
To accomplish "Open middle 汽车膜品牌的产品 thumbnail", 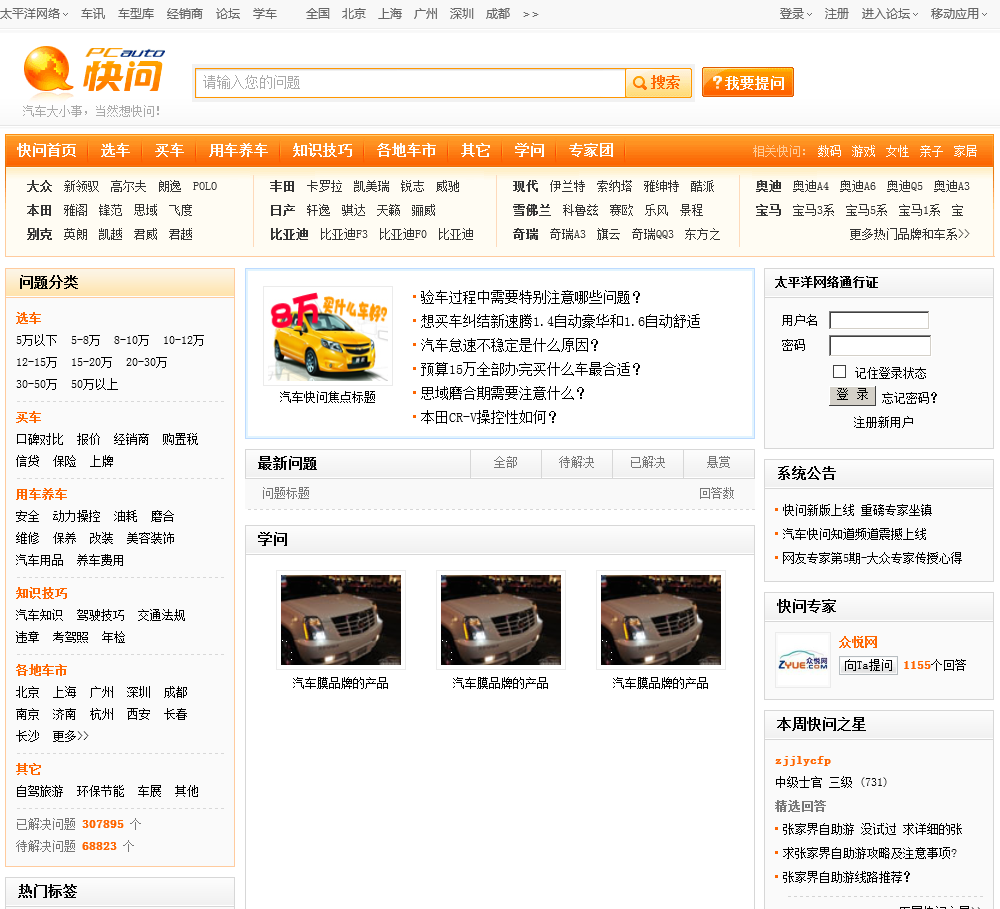I will click(501, 619).
